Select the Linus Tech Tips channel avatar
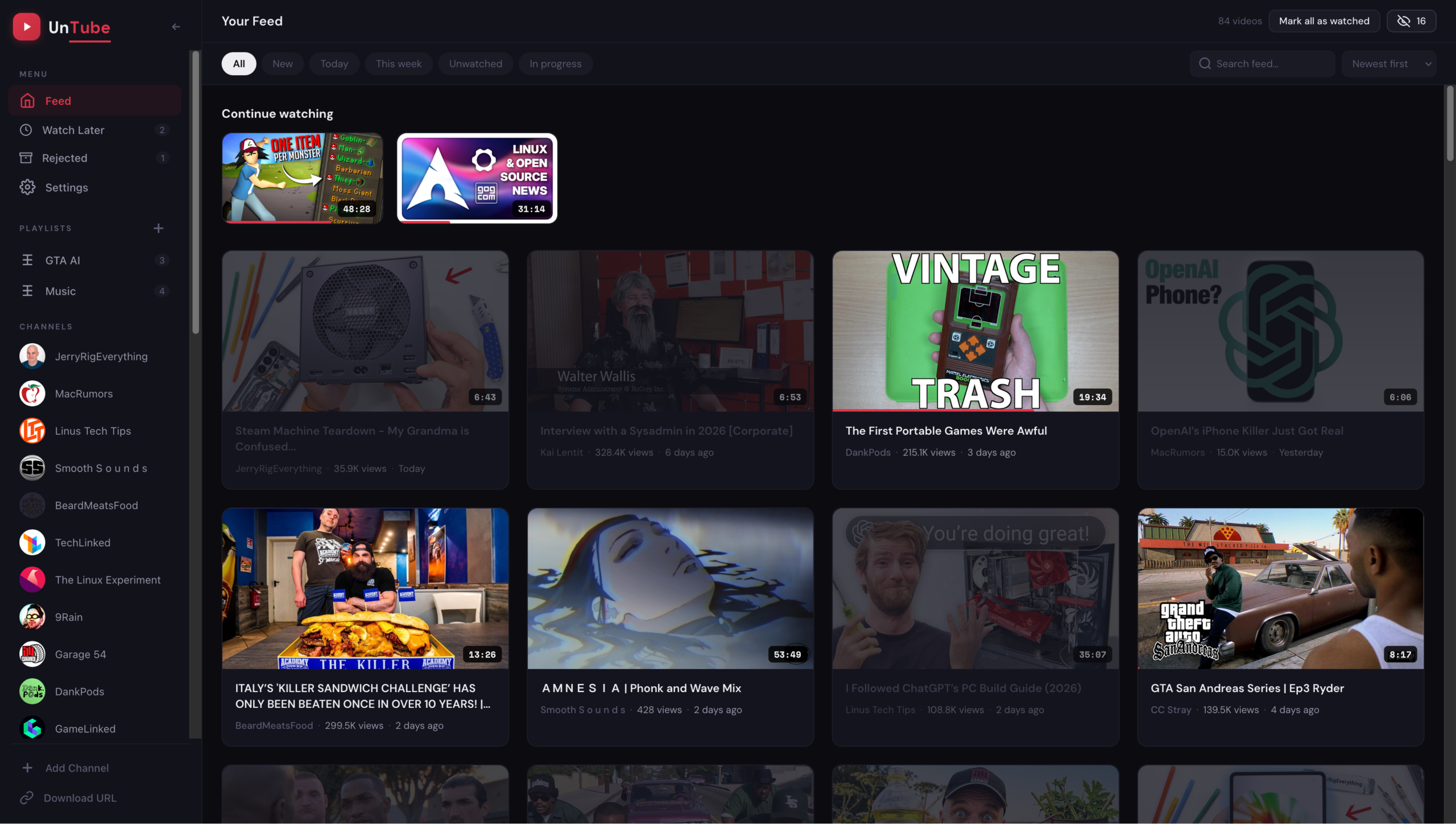This screenshot has width=1456, height=824. point(32,431)
